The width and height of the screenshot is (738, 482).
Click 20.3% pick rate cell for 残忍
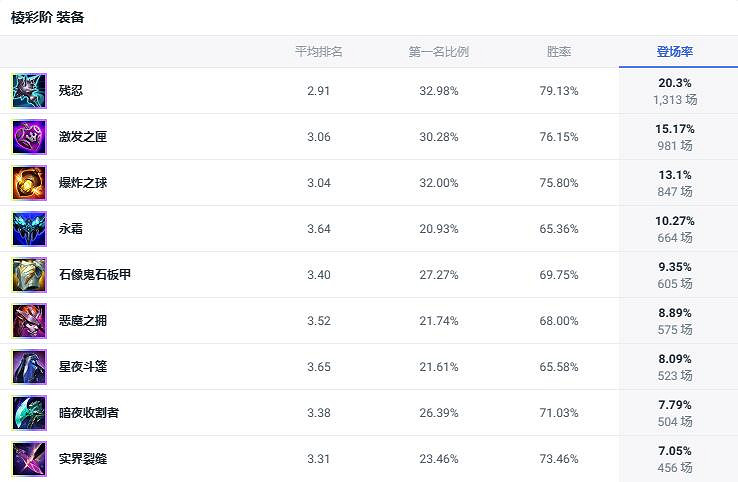[x=675, y=83]
